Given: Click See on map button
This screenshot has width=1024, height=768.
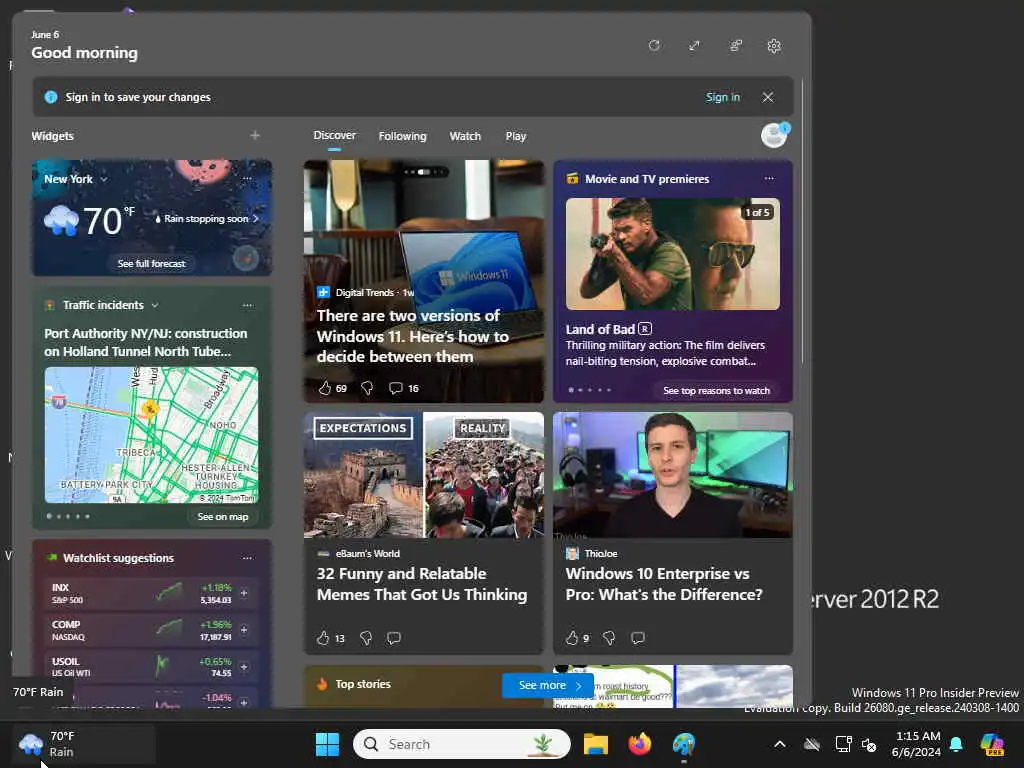Looking at the screenshot, I should 223,517.
